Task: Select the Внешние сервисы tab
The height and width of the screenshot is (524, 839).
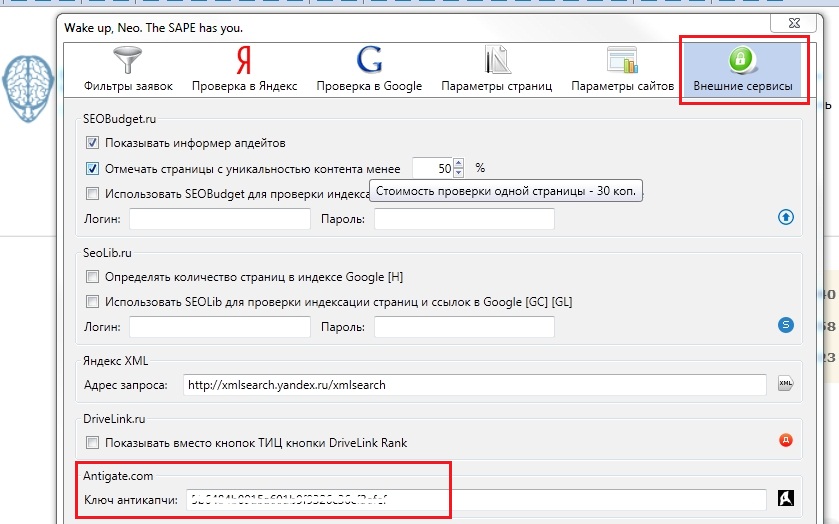Action: pos(743,70)
